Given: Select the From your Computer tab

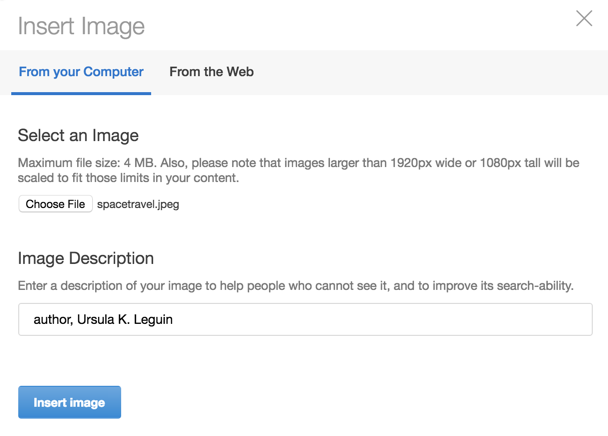Looking at the screenshot, I should pyautogui.click(x=81, y=72).
